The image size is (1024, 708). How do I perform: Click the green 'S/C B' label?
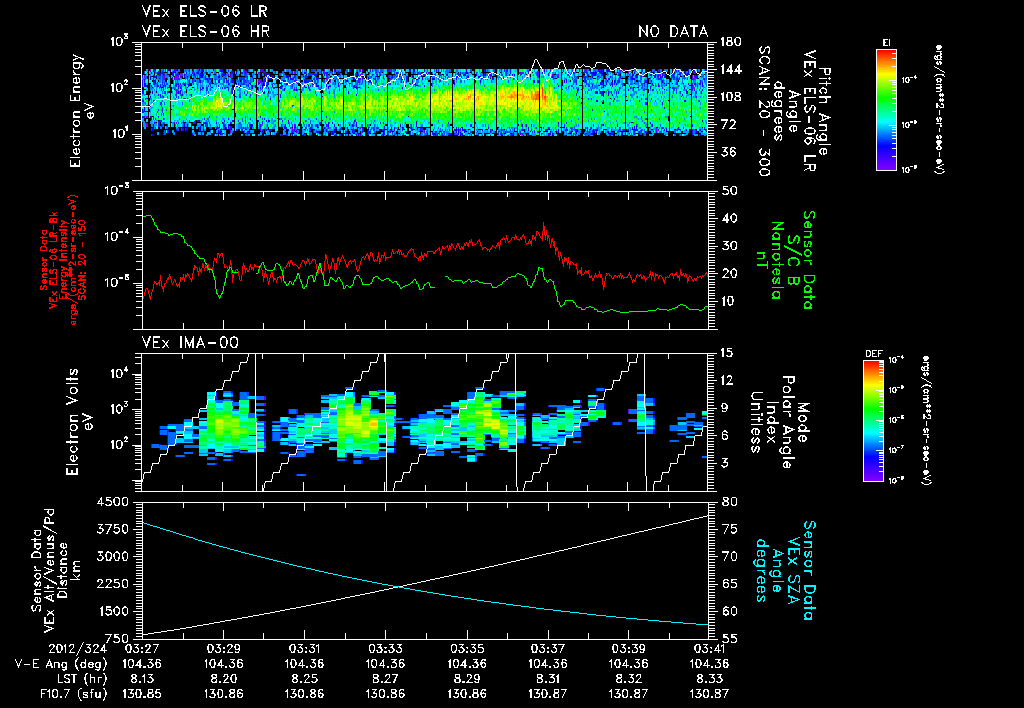tap(793, 259)
